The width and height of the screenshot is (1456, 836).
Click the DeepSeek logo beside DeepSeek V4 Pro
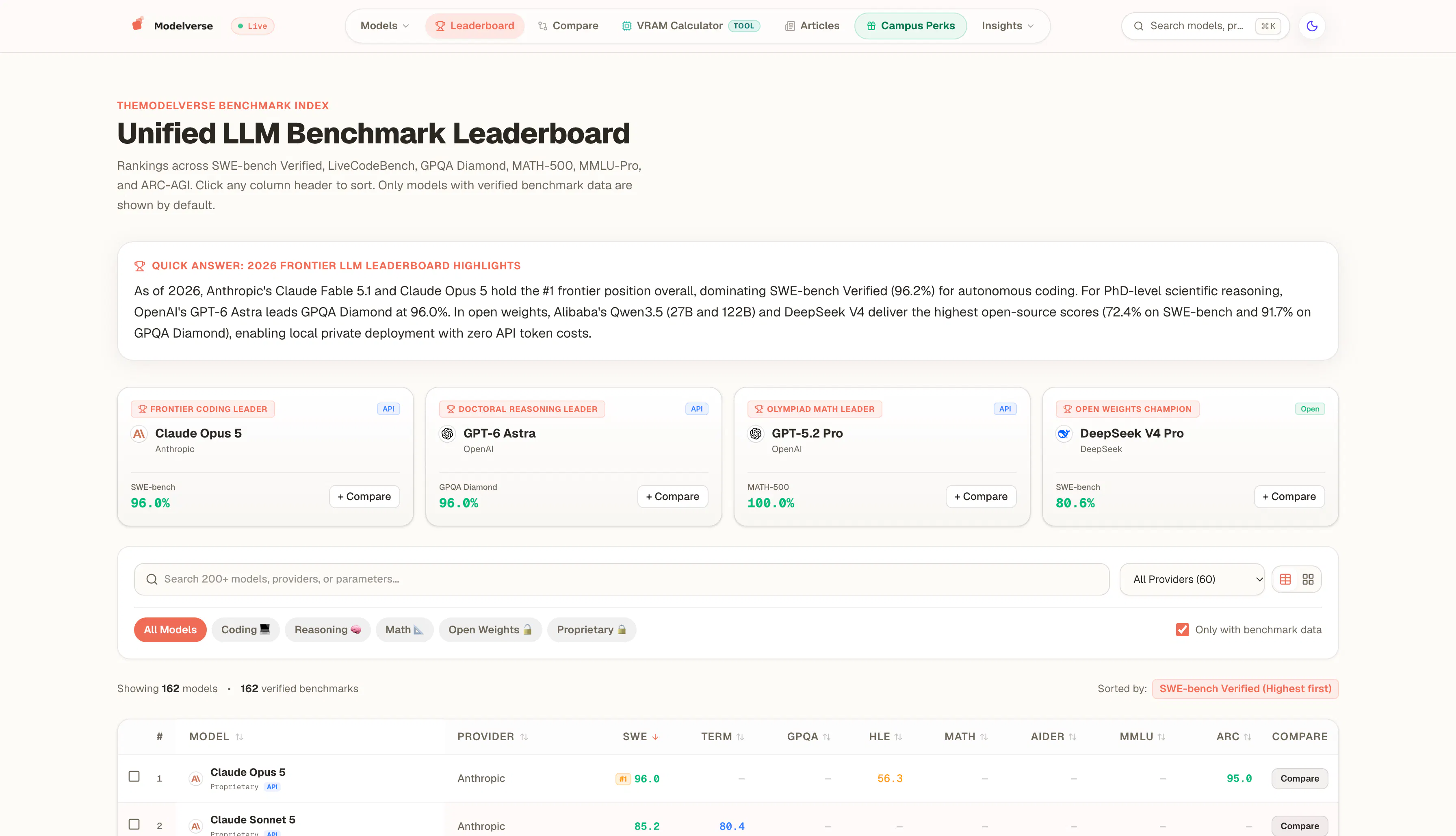tap(1064, 433)
